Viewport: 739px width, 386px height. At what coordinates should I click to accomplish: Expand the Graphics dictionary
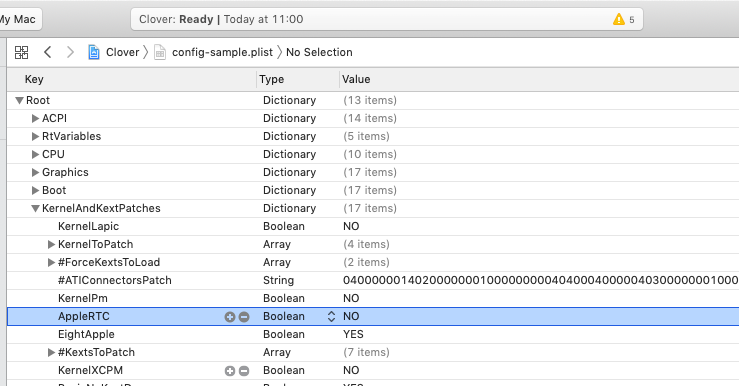(x=35, y=172)
